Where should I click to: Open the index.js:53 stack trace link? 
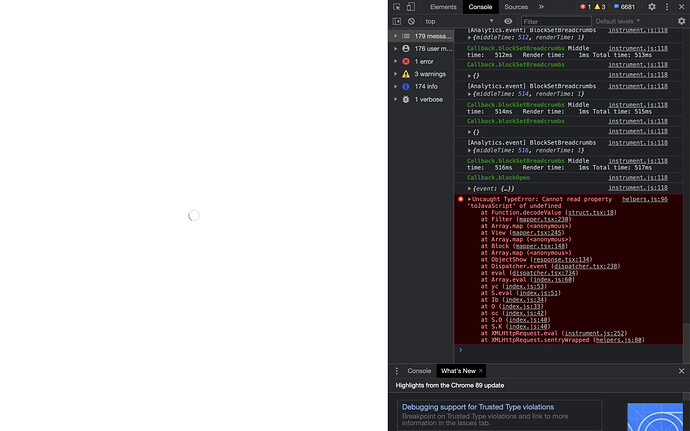coord(524,286)
